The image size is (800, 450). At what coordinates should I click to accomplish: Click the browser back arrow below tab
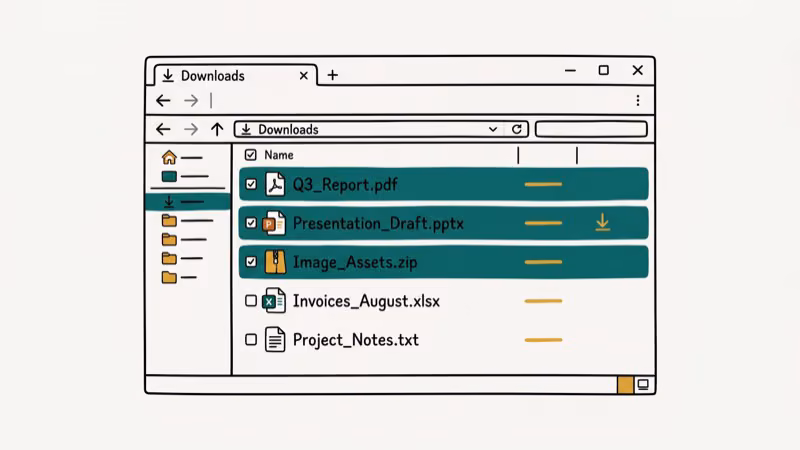point(163,101)
